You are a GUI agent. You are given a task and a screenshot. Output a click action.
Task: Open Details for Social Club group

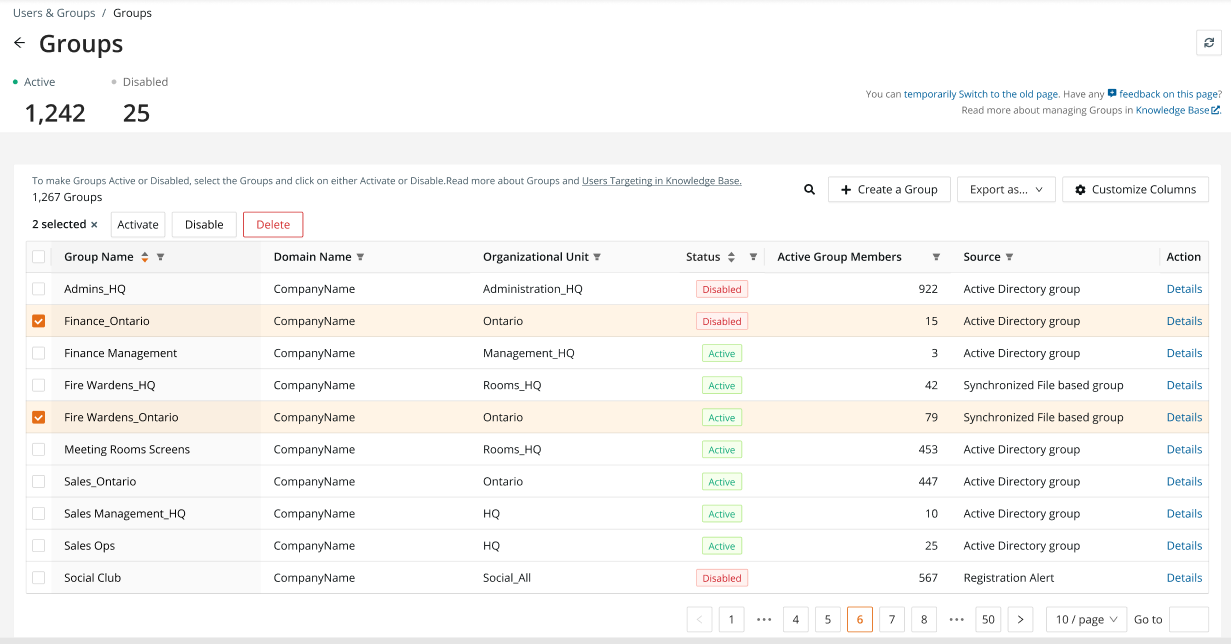tap(1184, 578)
